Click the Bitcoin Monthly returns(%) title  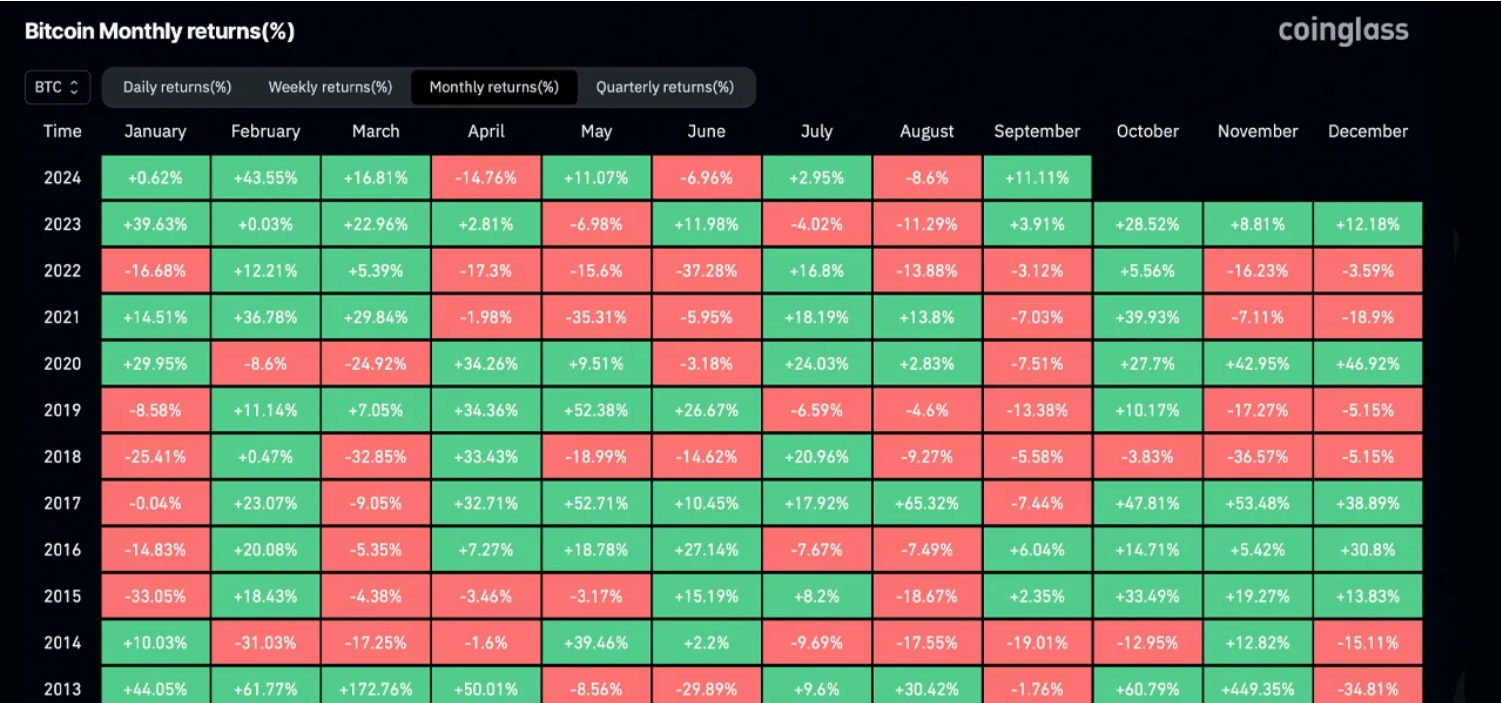coord(159,31)
